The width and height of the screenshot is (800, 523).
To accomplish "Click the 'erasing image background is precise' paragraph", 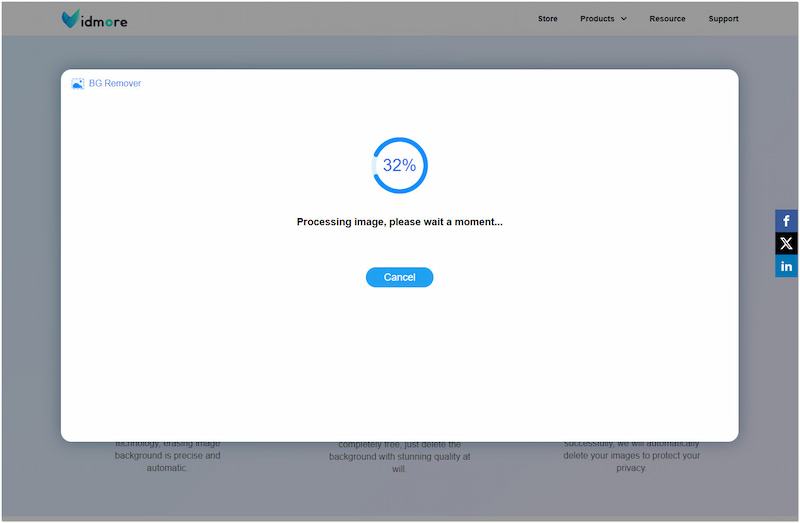I will 168,456.
